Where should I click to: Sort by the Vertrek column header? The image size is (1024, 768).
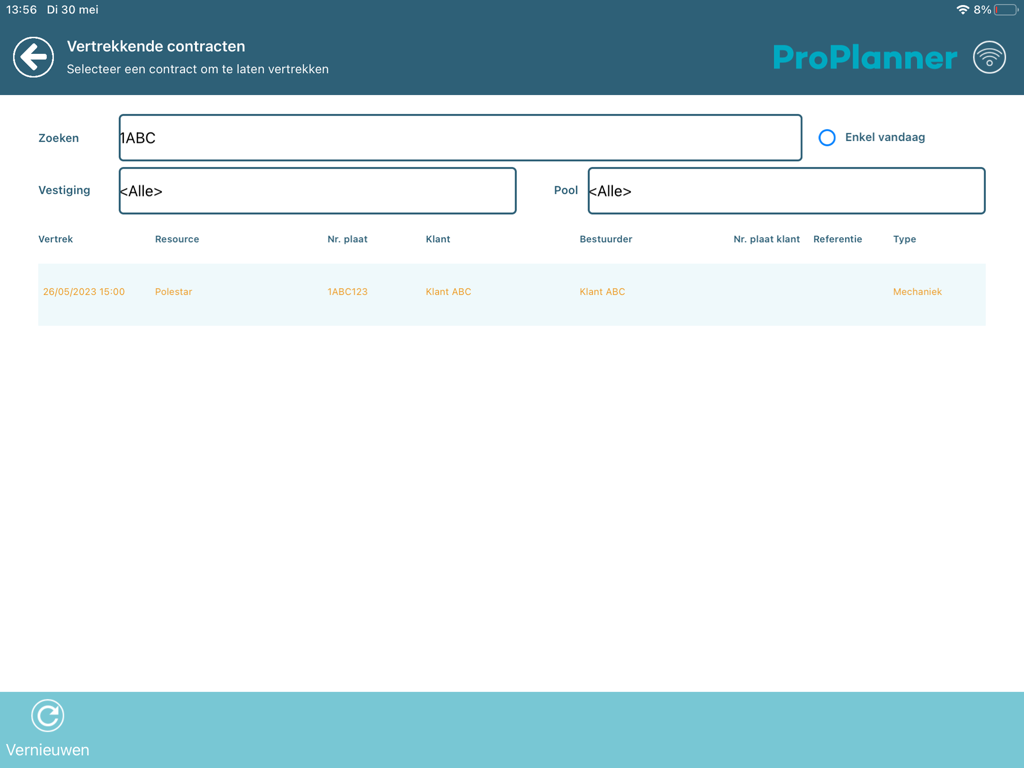click(55, 239)
